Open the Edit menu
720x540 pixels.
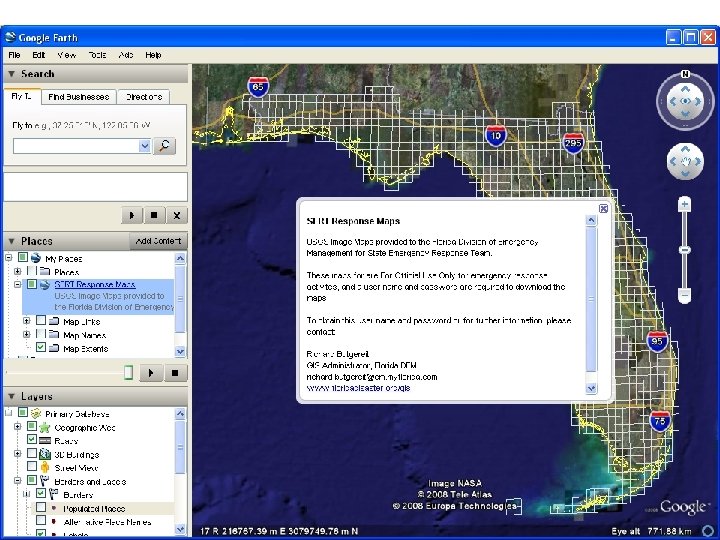(39, 55)
